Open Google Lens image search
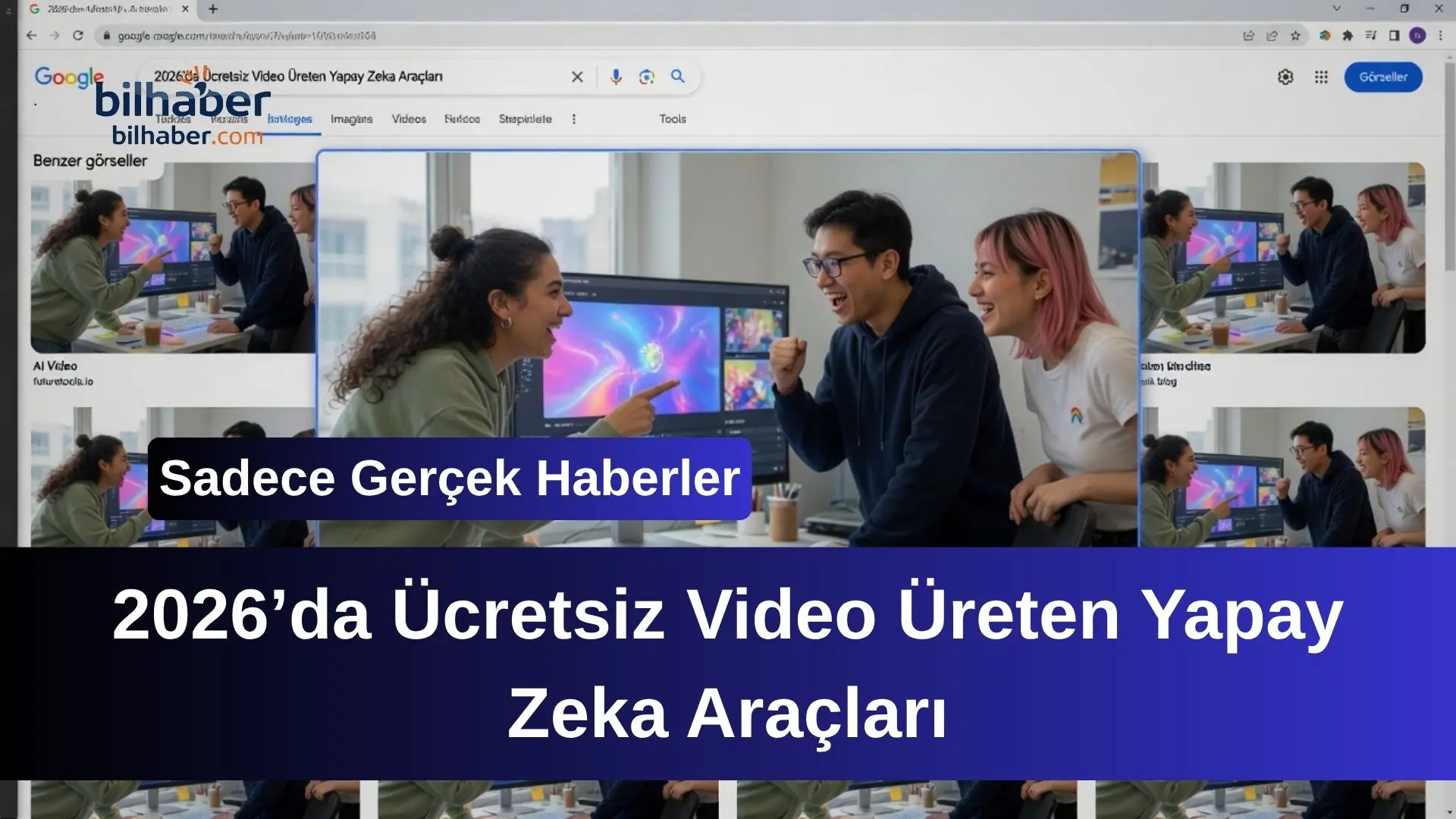This screenshot has height=819, width=1456. (x=646, y=77)
